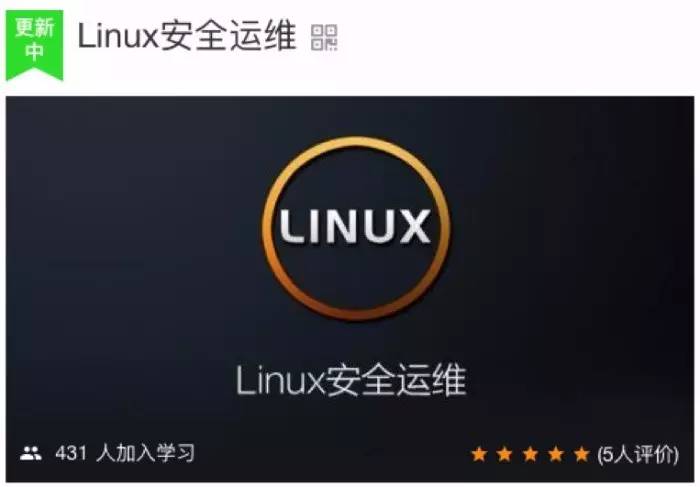Open the (5人评价) reviews link

pyautogui.click(x=638, y=454)
